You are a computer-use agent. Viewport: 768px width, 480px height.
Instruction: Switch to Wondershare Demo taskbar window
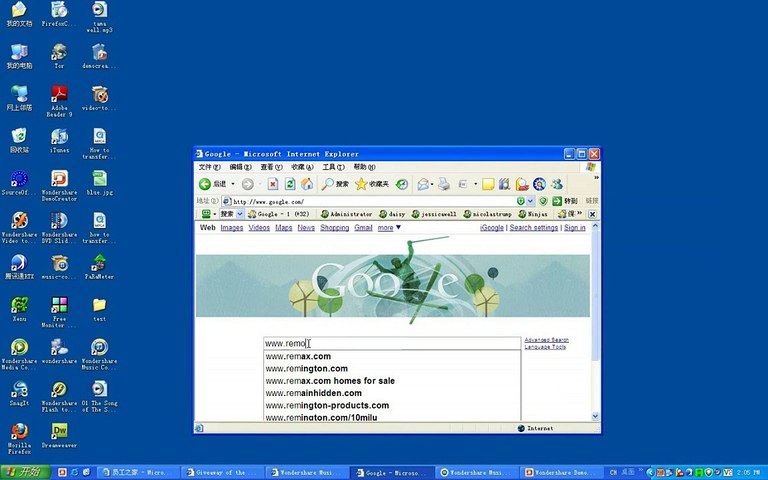(560, 473)
